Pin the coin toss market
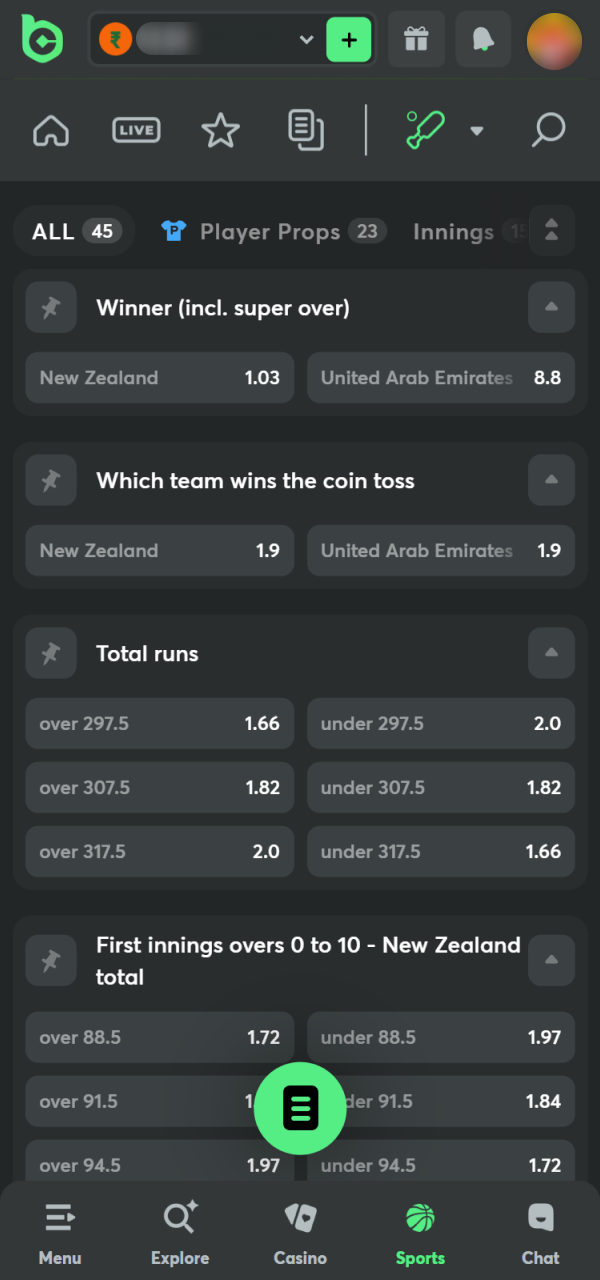 click(51, 480)
